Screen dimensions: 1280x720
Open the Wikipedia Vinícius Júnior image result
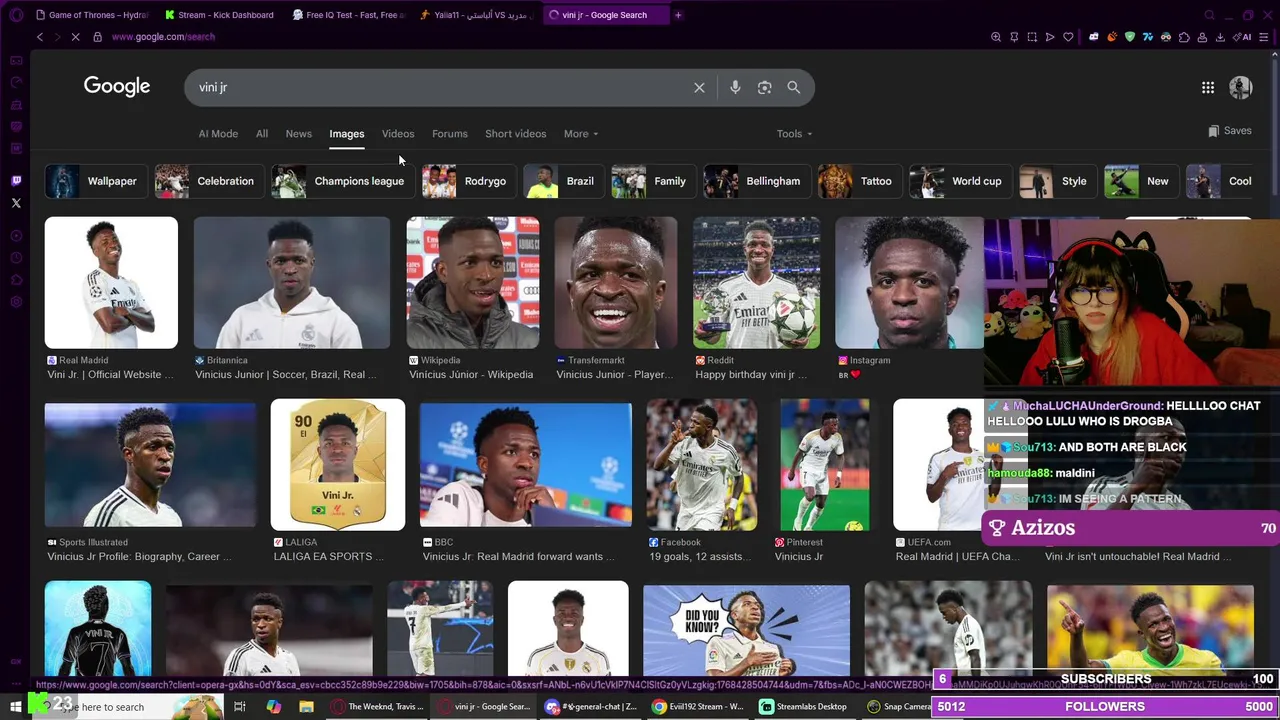click(x=473, y=283)
